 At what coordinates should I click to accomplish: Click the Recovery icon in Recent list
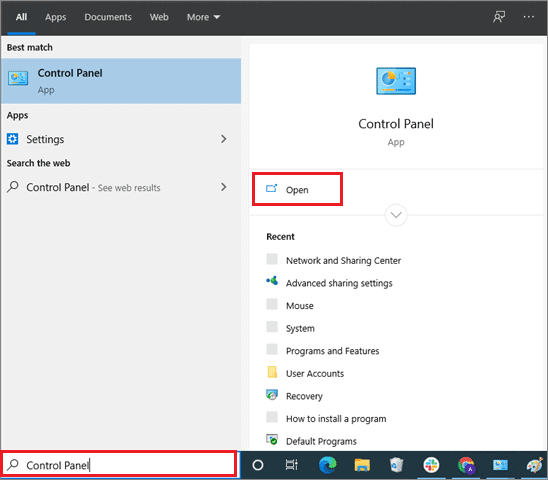click(272, 395)
